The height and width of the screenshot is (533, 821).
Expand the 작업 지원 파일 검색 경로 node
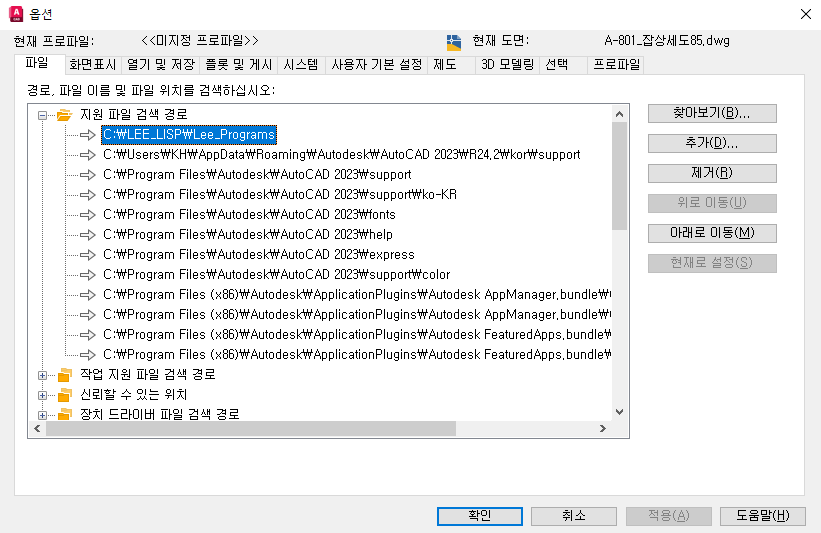[42, 375]
